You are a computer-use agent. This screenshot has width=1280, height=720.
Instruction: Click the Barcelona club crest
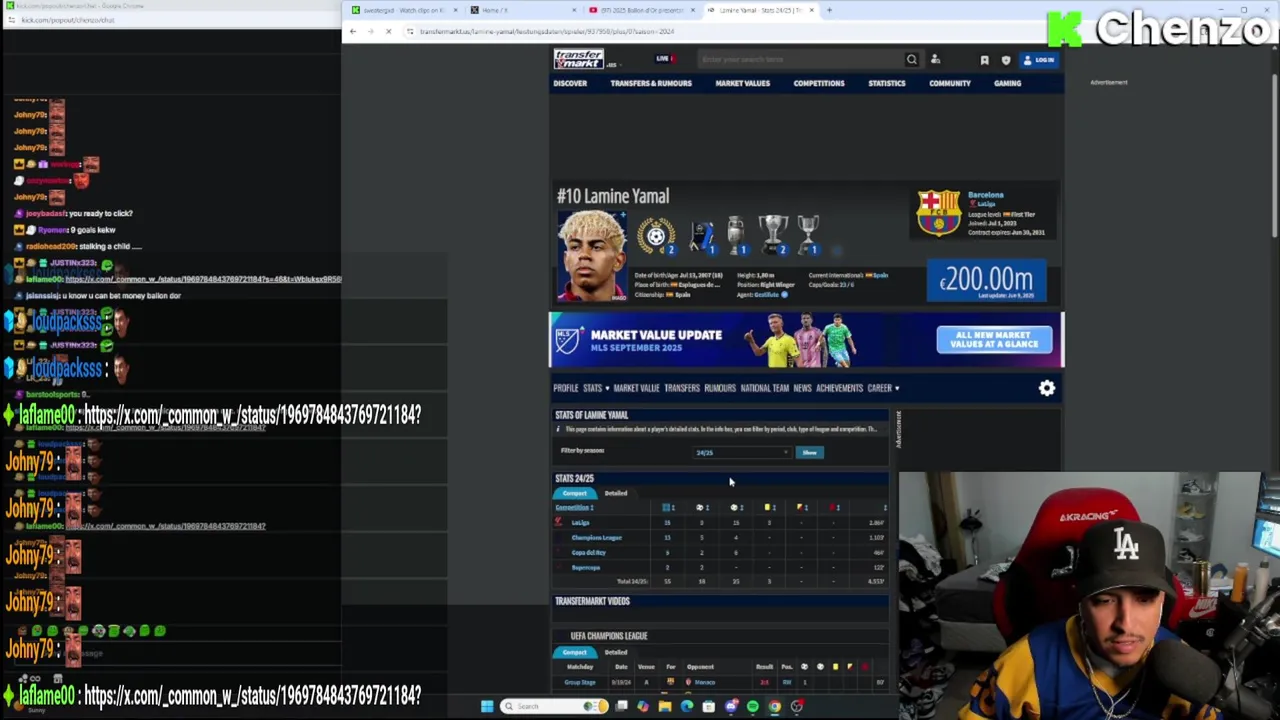[x=938, y=212]
